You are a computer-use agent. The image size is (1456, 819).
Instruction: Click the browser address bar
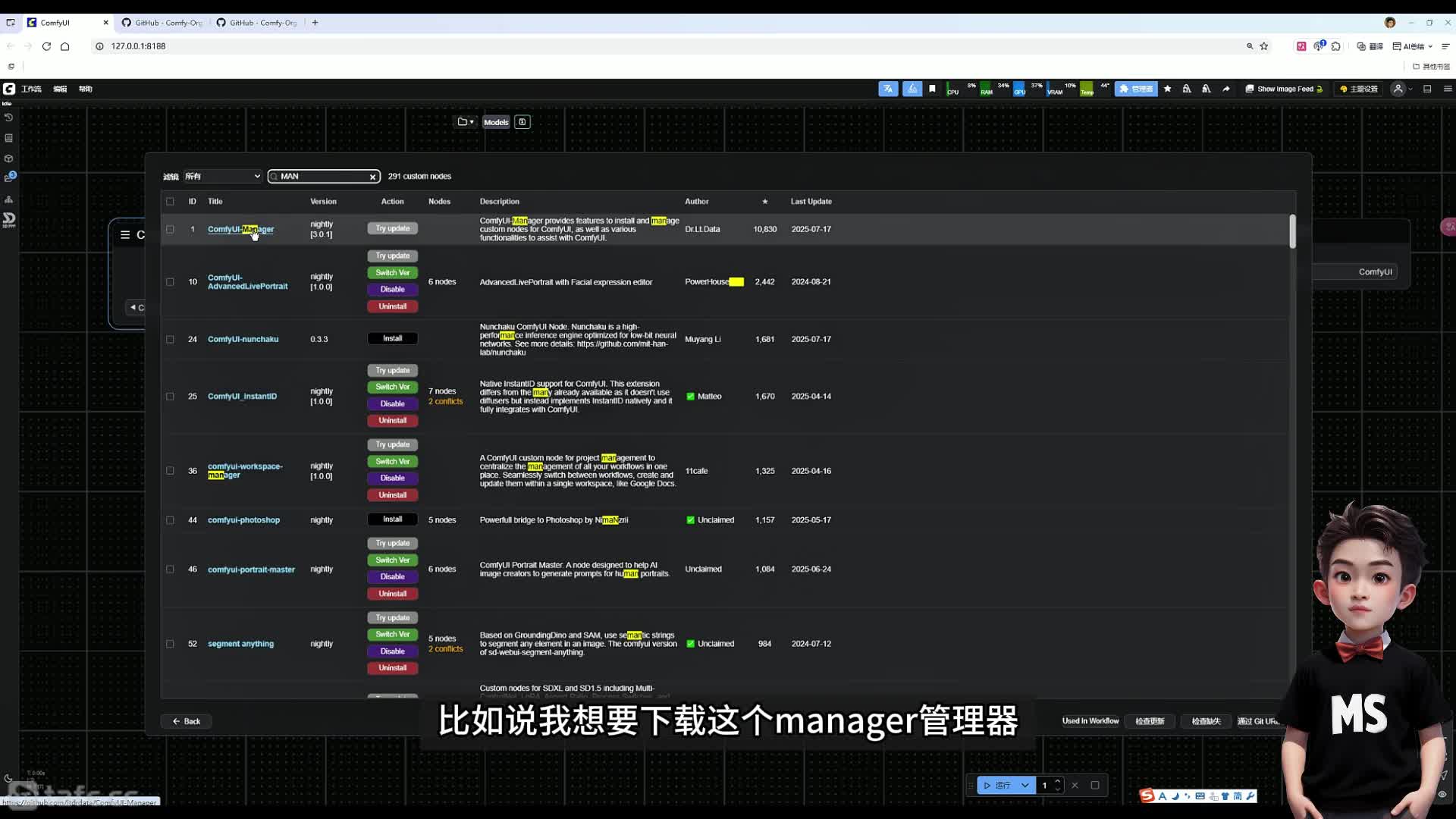(x=667, y=46)
